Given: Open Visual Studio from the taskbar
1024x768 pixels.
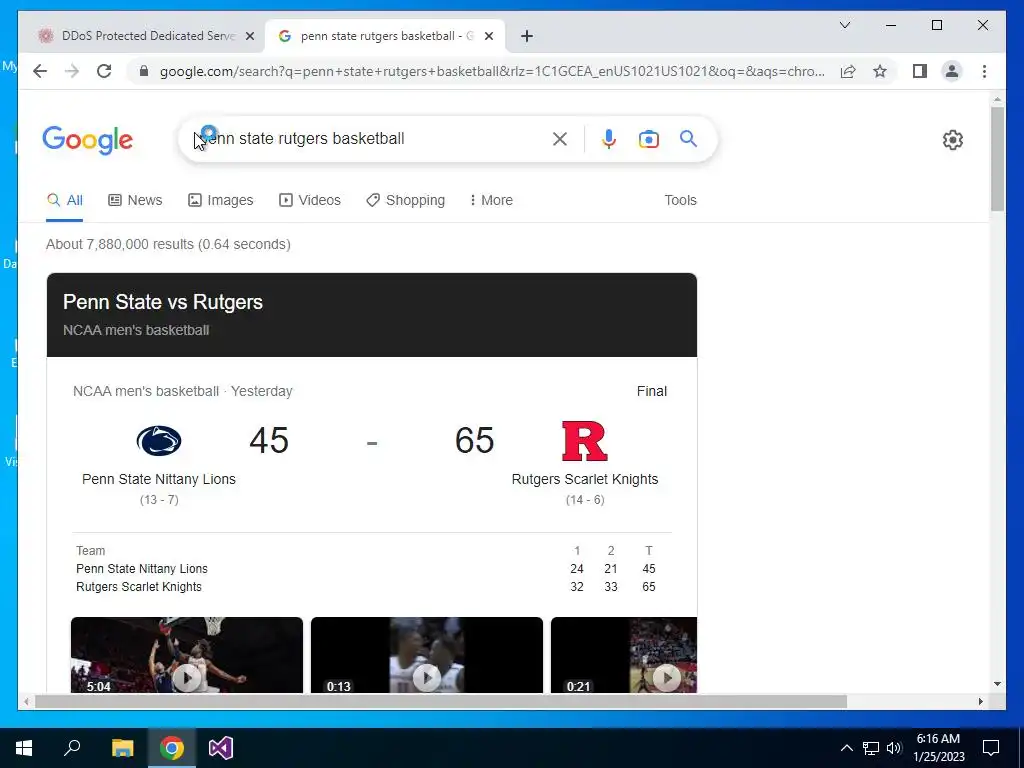Looking at the screenshot, I should coord(221,748).
